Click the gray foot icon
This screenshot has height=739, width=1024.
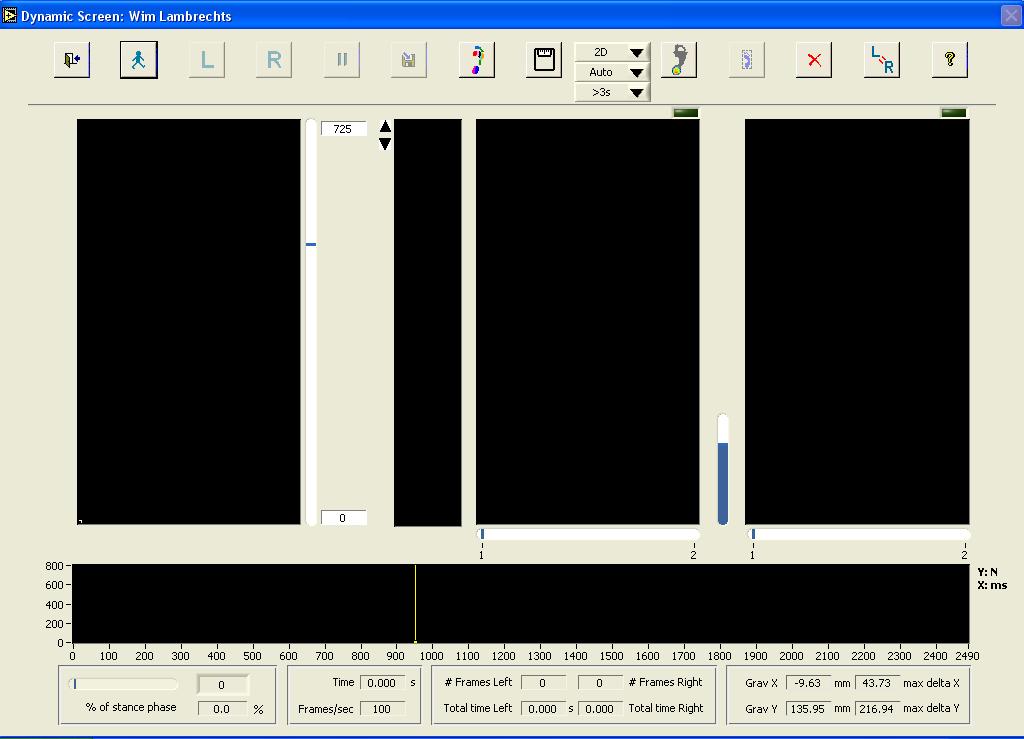tap(679, 60)
